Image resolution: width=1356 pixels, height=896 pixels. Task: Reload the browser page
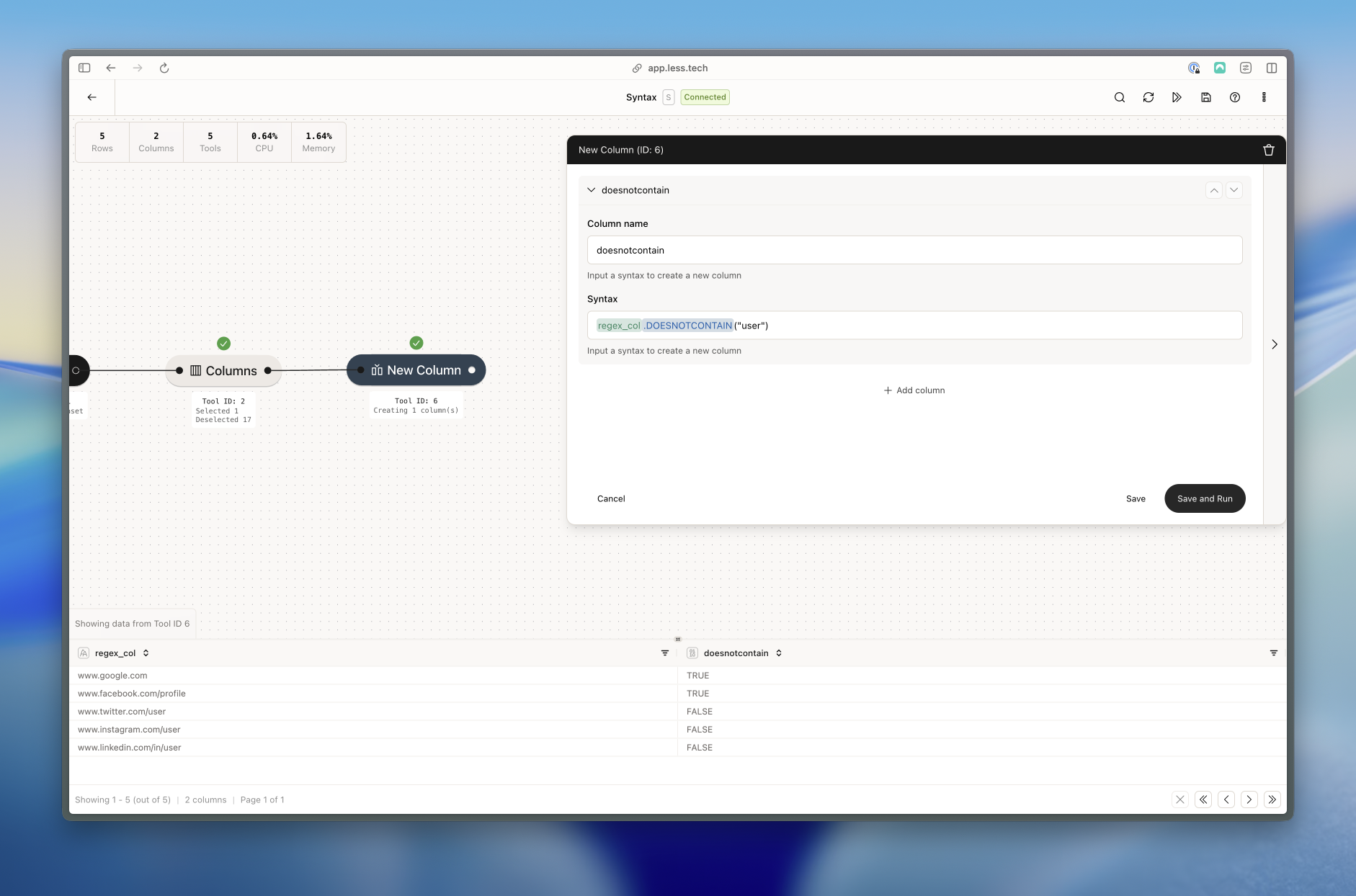(164, 68)
